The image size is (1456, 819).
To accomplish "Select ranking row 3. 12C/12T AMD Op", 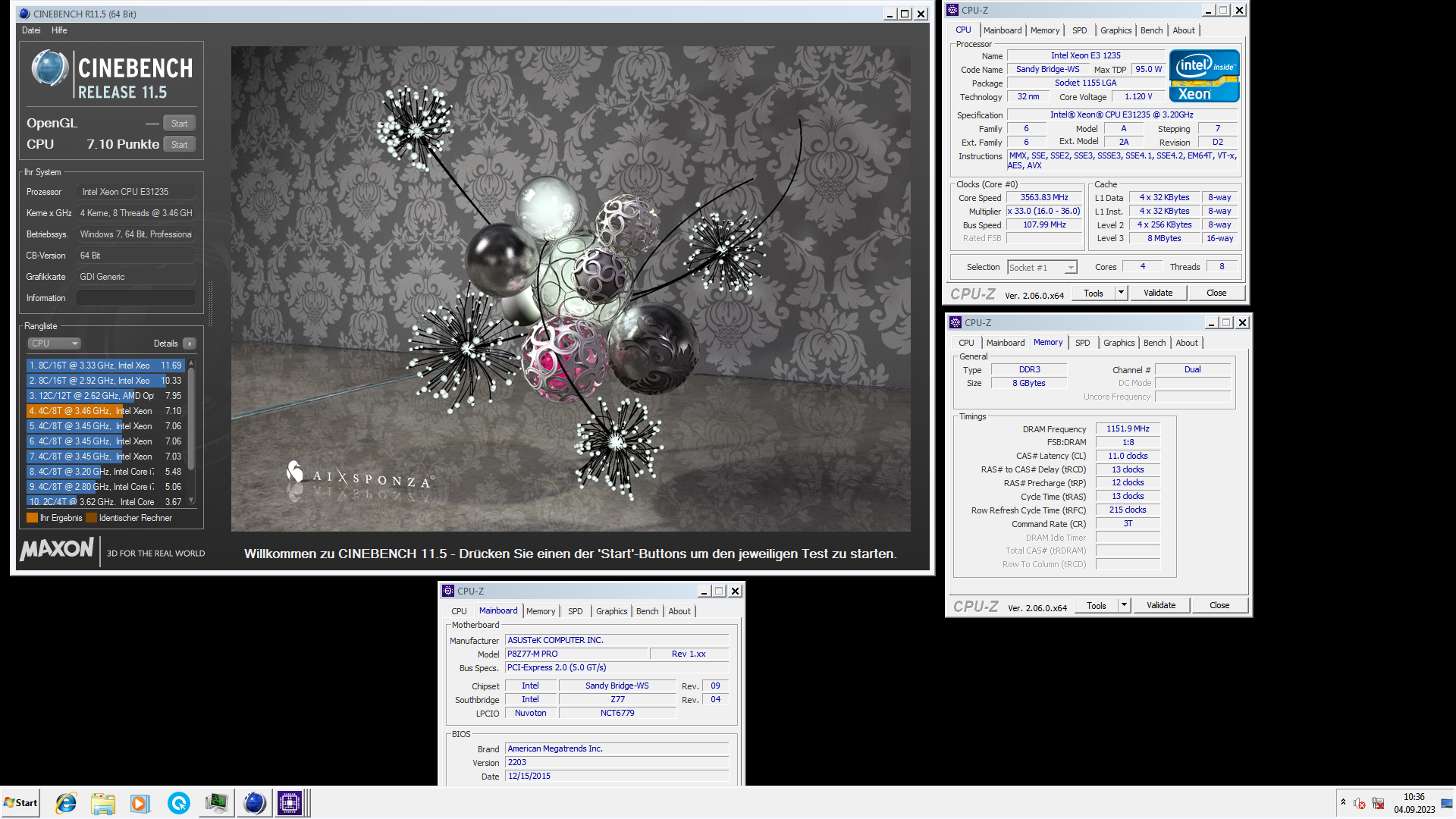I will point(105,396).
